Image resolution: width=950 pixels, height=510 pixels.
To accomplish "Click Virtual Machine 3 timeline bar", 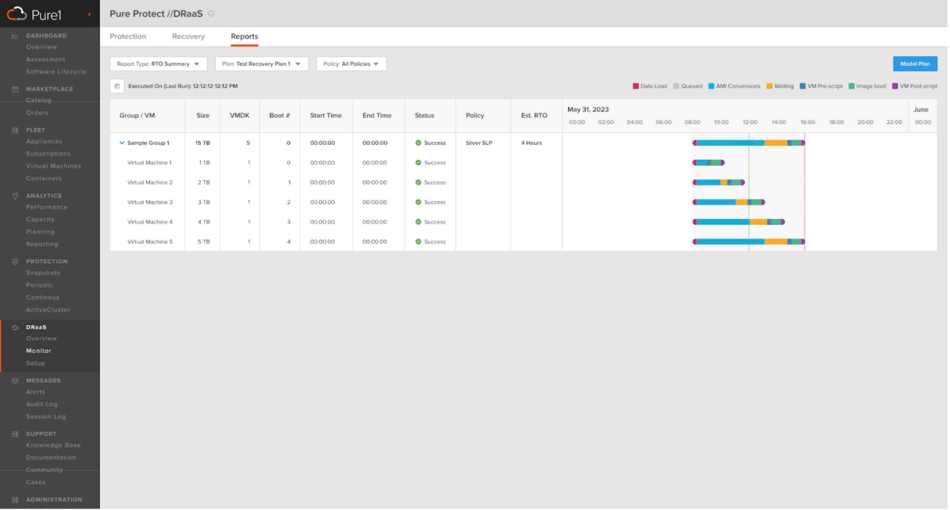I will (x=729, y=202).
